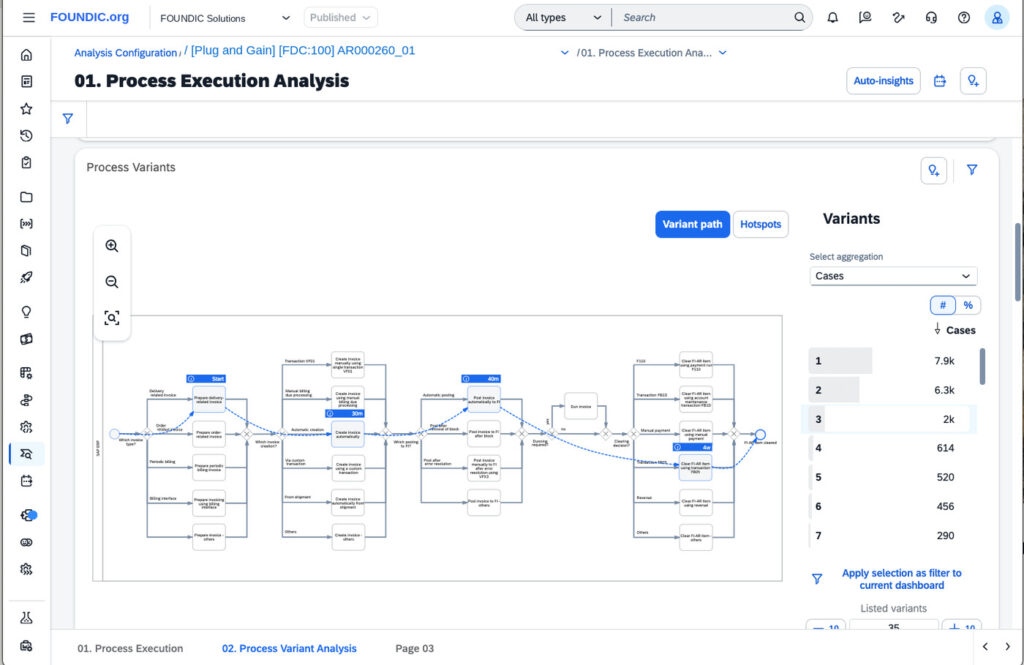Viewport: 1024px width, 665px height.
Task: Open [Plug and Gain] AR000260_01 breadcrumb link
Action: click(x=303, y=50)
